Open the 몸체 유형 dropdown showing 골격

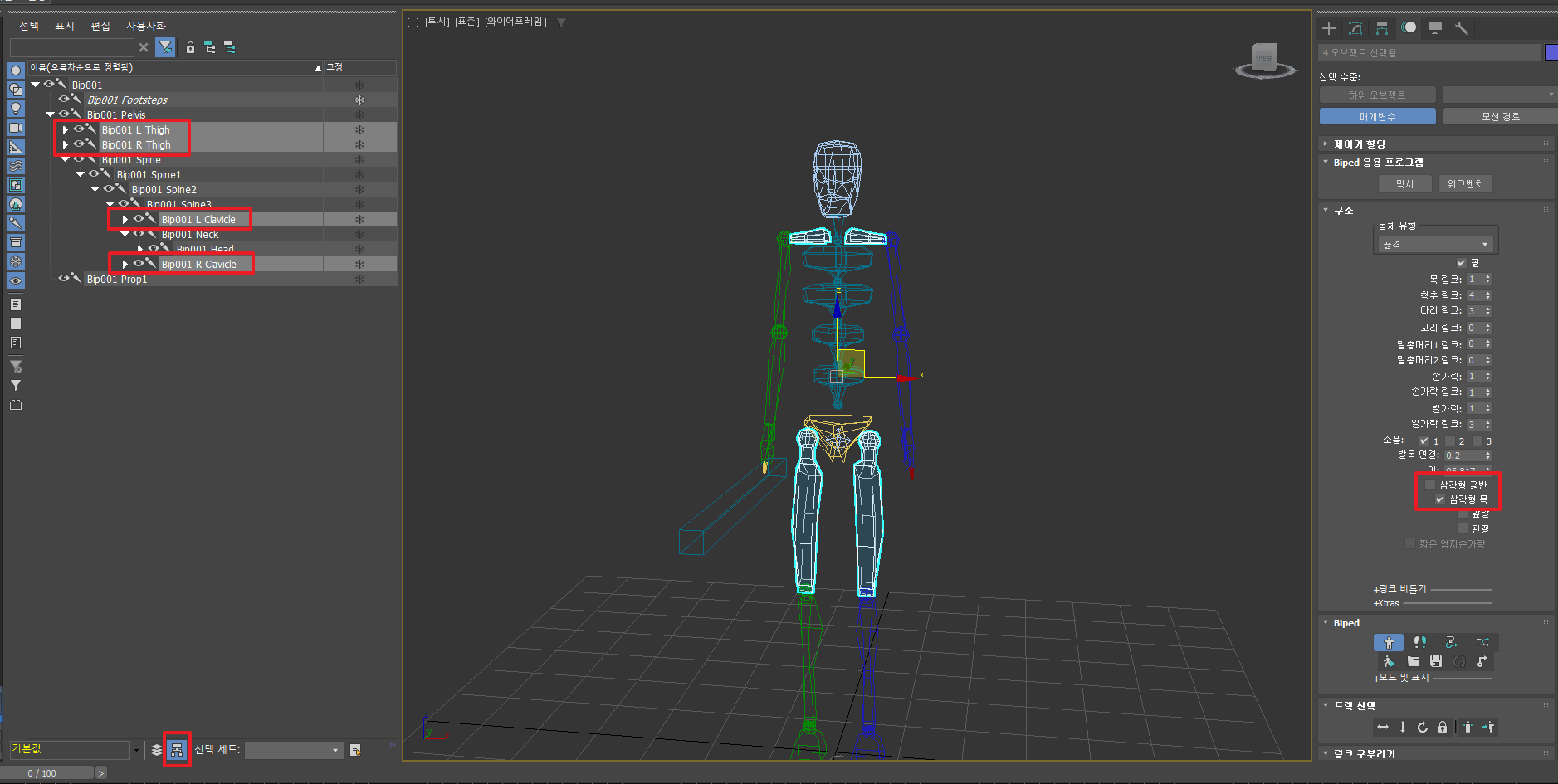click(x=1435, y=245)
